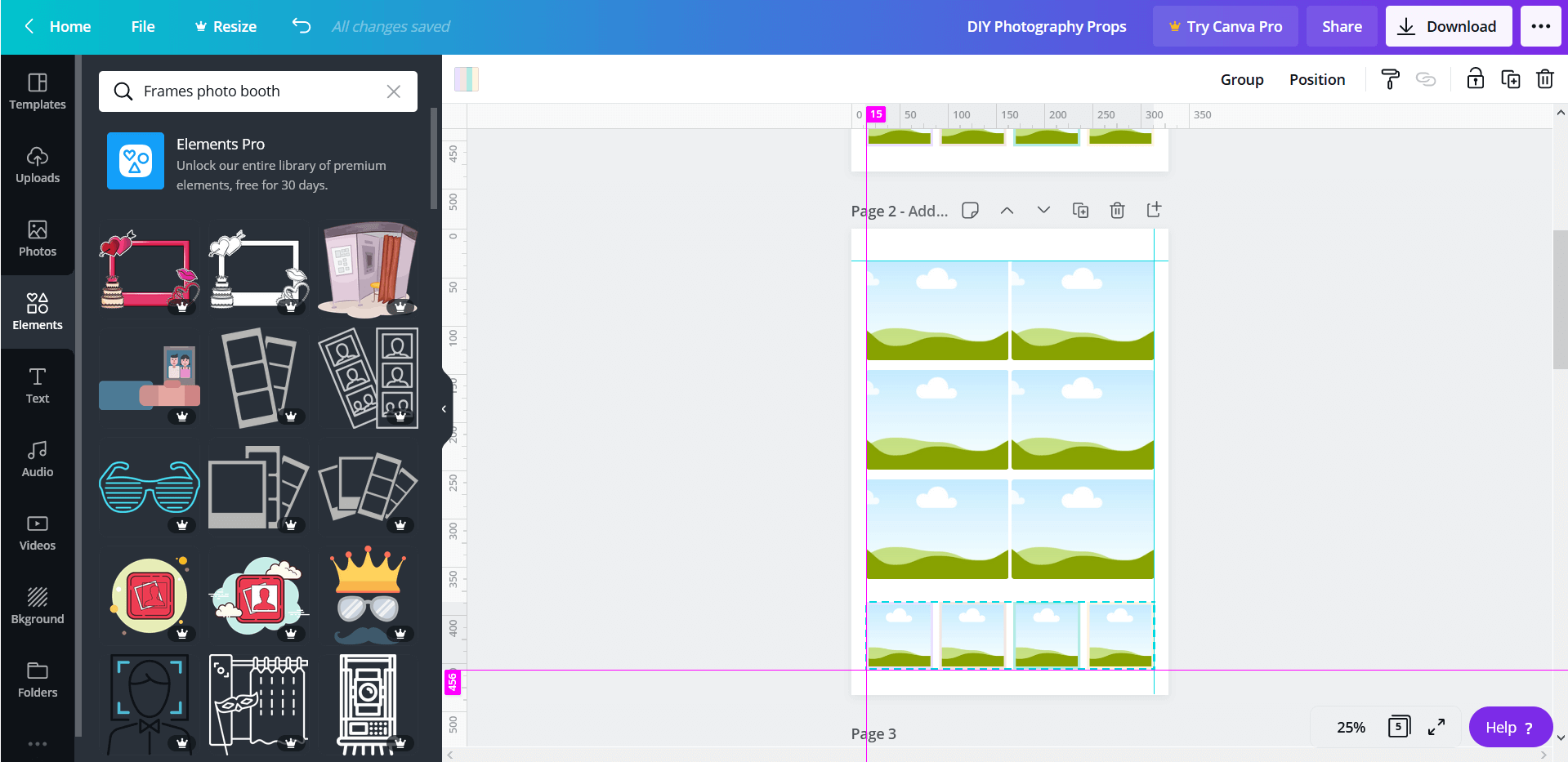Image resolution: width=1568 pixels, height=762 pixels.
Task: Clear the Frames photo booth search query
Action: pos(394,91)
